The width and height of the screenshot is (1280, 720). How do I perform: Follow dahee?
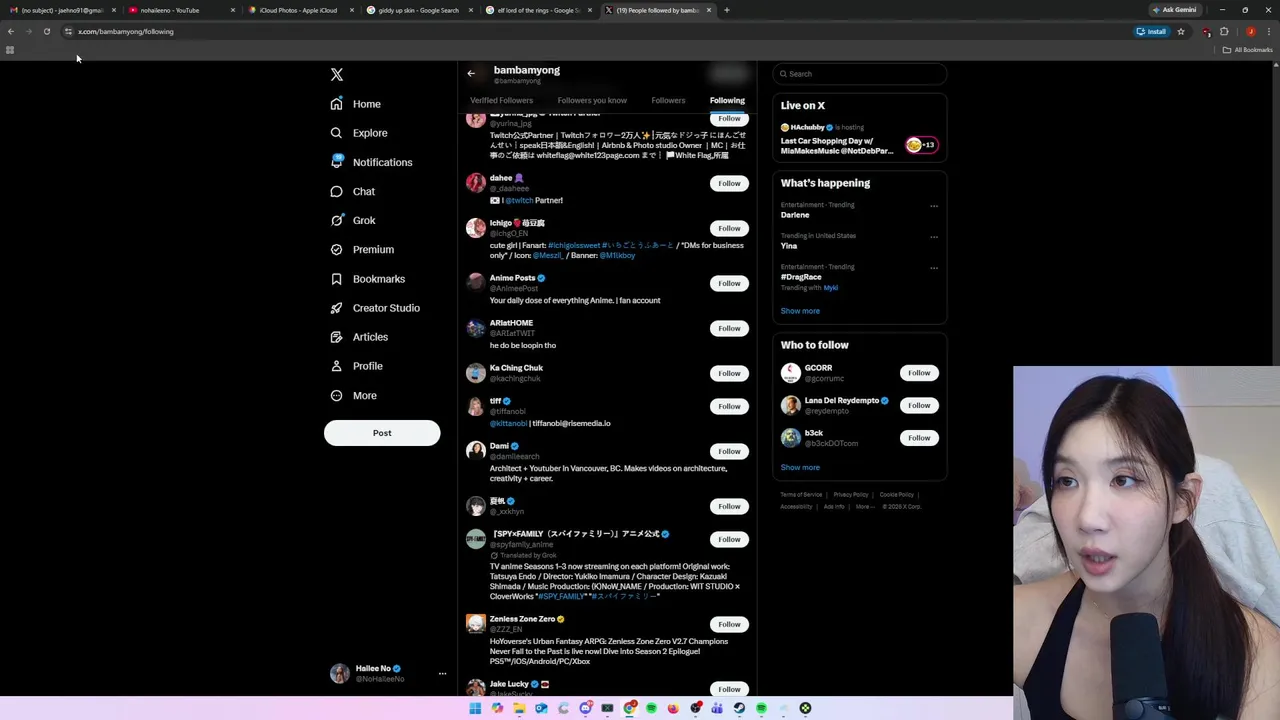729,183
